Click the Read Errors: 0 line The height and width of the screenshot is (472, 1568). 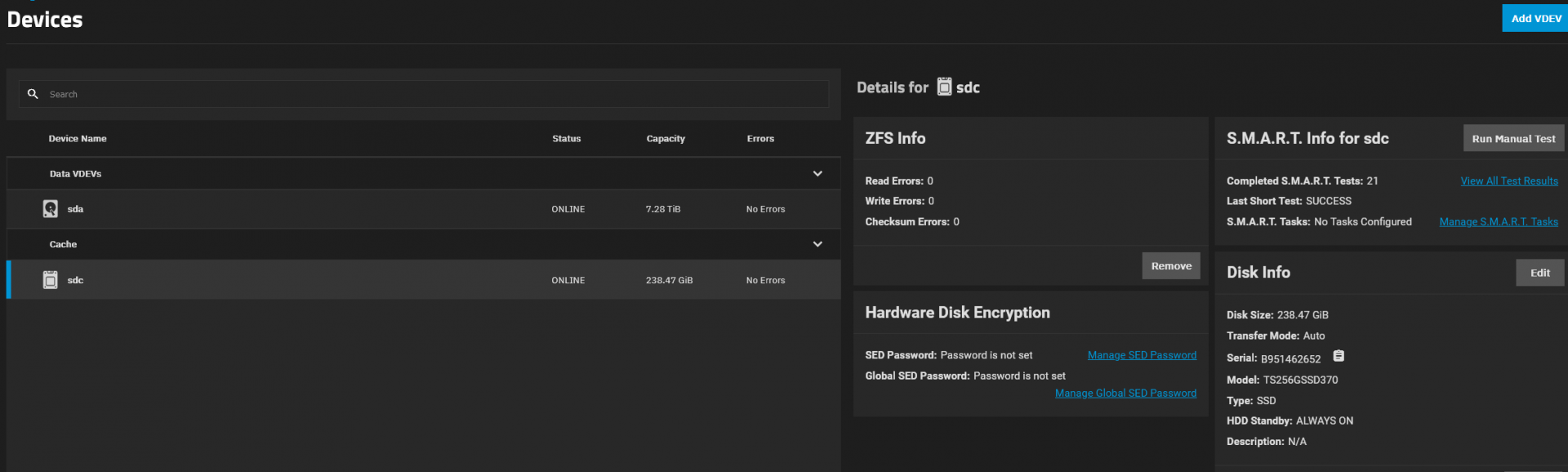pyautogui.click(x=899, y=181)
